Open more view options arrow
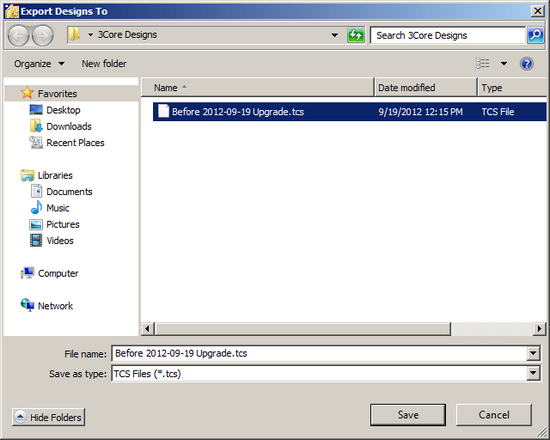Image resolution: width=550 pixels, height=440 pixels. coord(504,64)
